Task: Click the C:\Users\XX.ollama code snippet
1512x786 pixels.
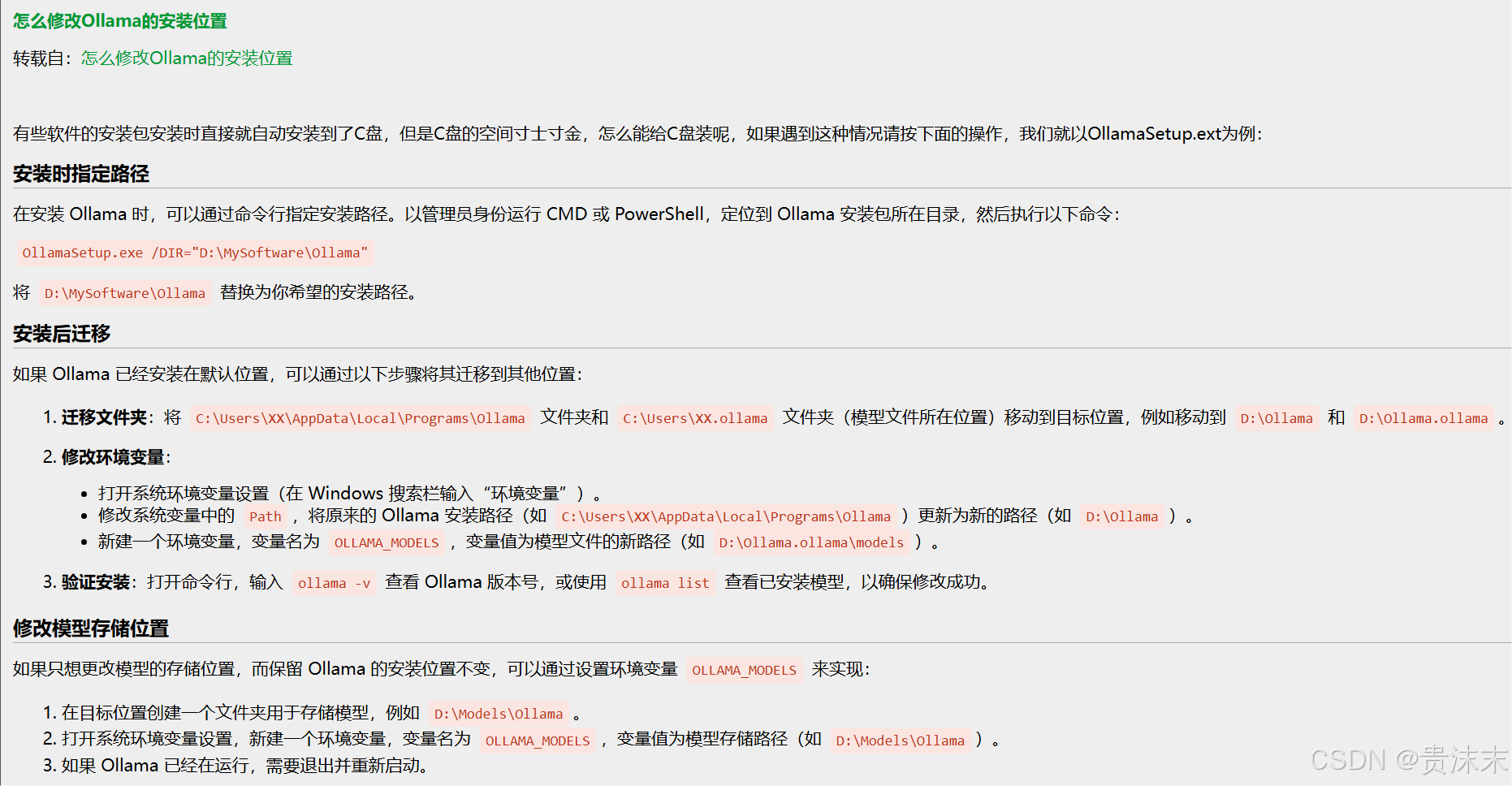Action: [695, 418]
